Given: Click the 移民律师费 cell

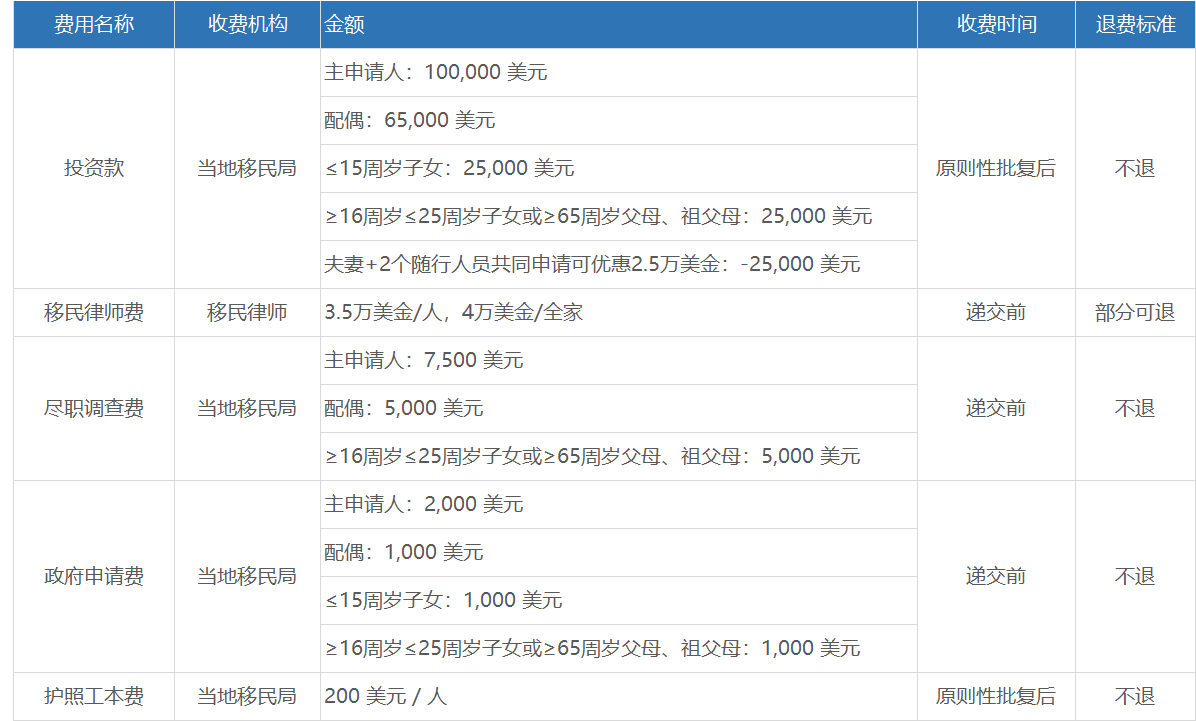Looking at the screenshot, I should pyautogui.click(x=94, y=313).
